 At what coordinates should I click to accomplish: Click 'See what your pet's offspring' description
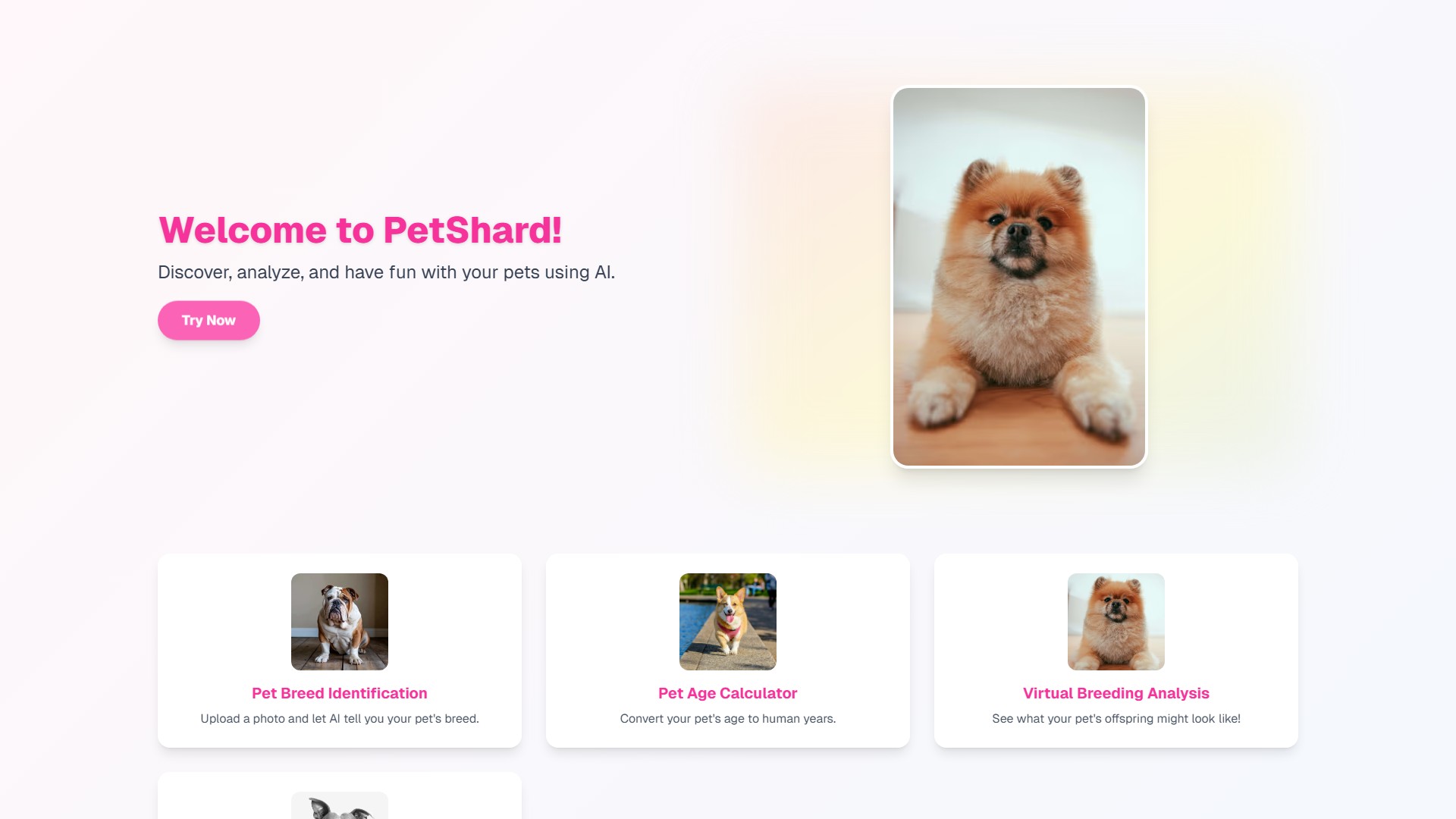click(1116, 718)
